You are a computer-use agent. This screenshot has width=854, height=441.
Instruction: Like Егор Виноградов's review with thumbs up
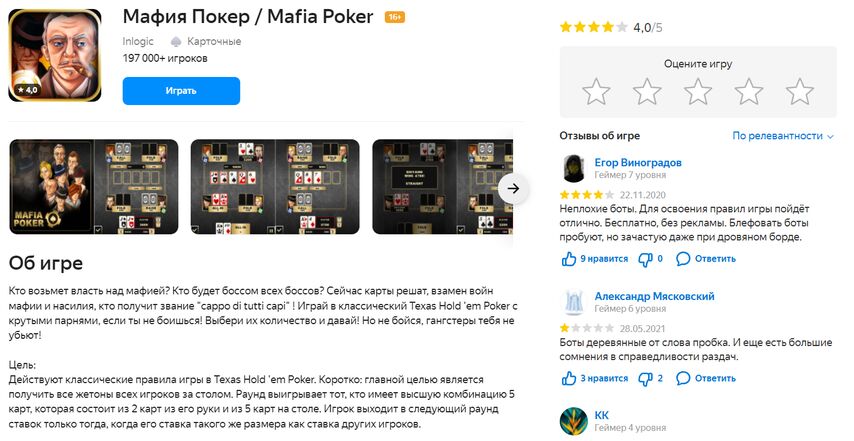(569, 259)
